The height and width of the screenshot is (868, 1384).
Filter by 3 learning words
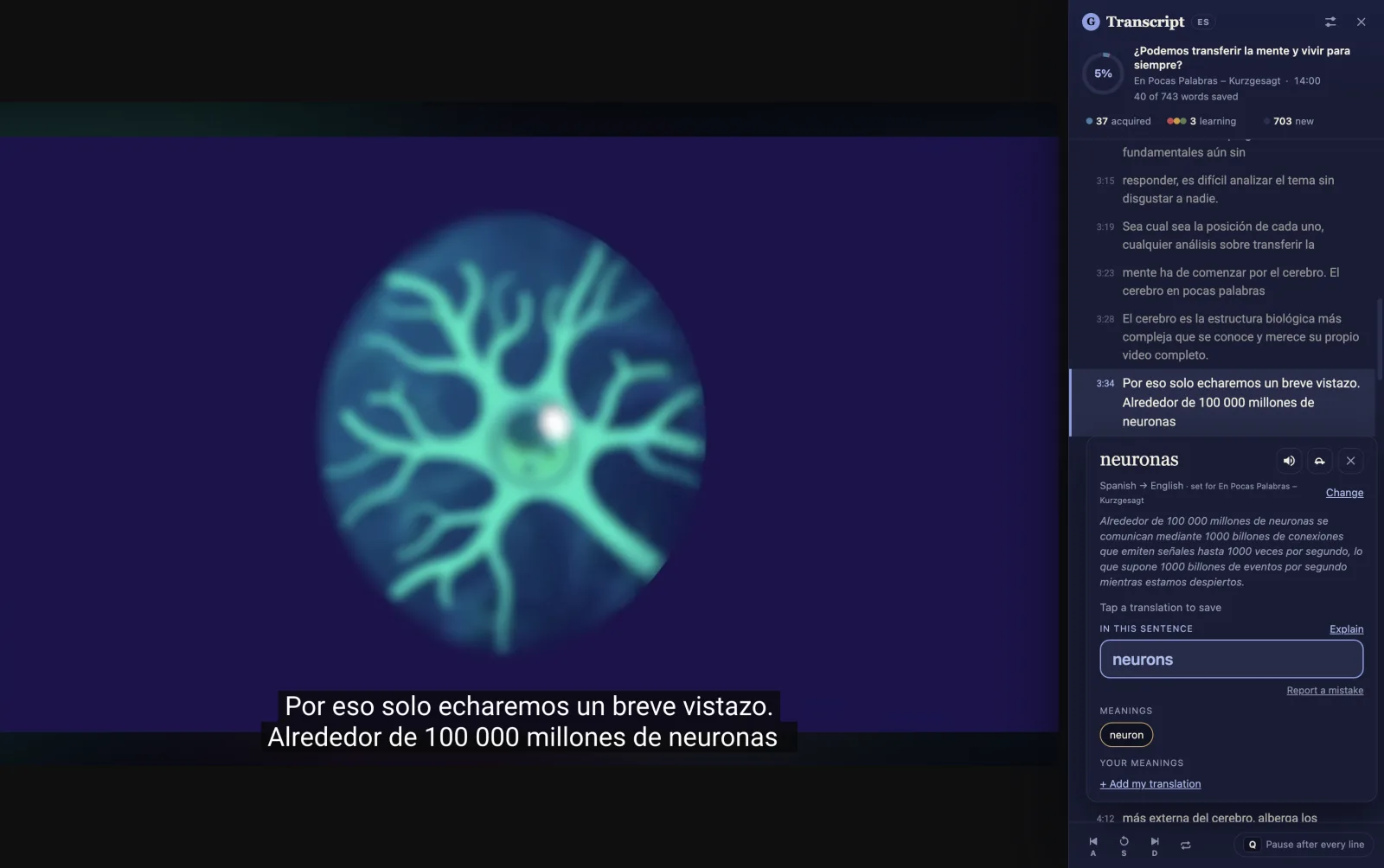(x=1201, y=121)
